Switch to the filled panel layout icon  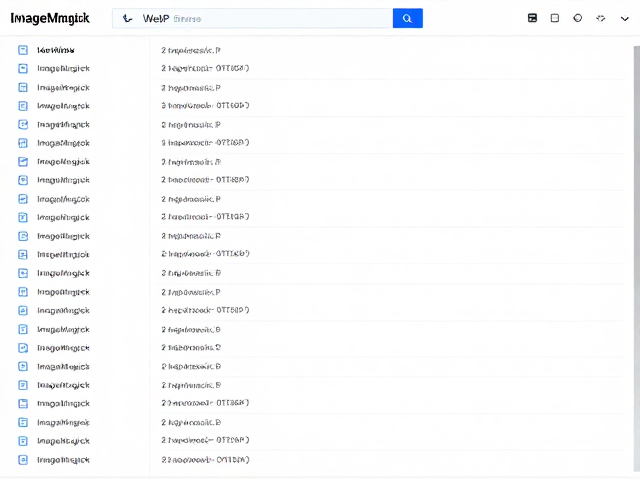click(532, 18)
